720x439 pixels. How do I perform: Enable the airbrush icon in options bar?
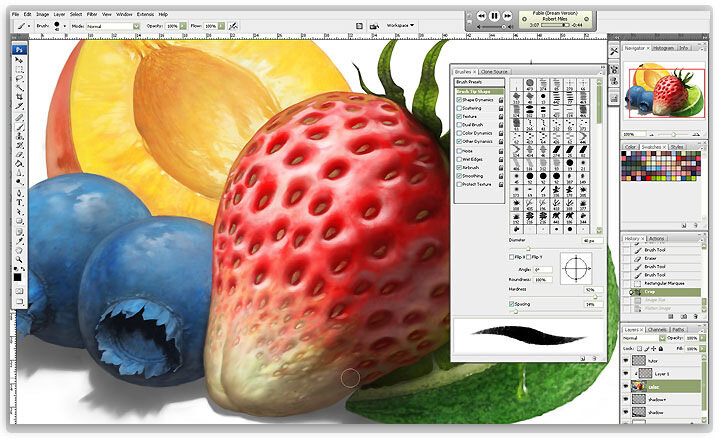tap(233, 26)
